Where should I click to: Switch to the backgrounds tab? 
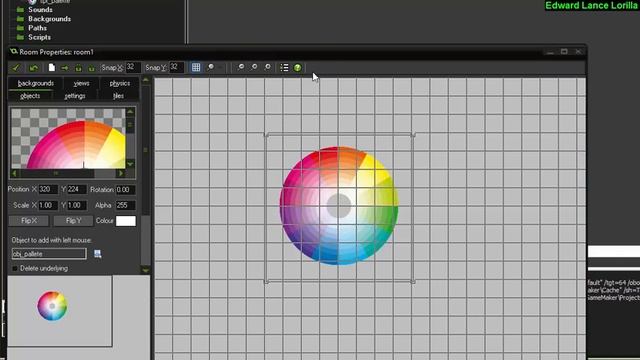[36, 83]
